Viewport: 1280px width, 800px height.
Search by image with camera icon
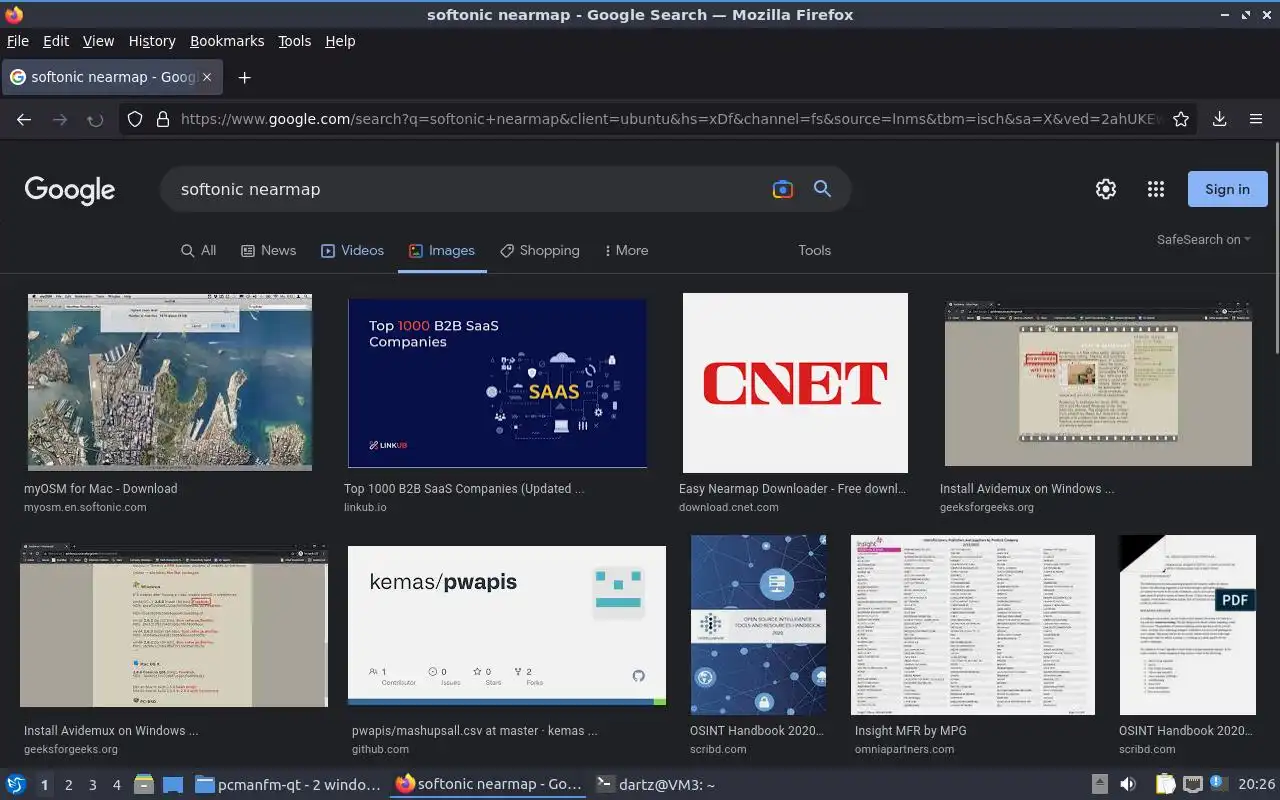[x=783, y=189]
